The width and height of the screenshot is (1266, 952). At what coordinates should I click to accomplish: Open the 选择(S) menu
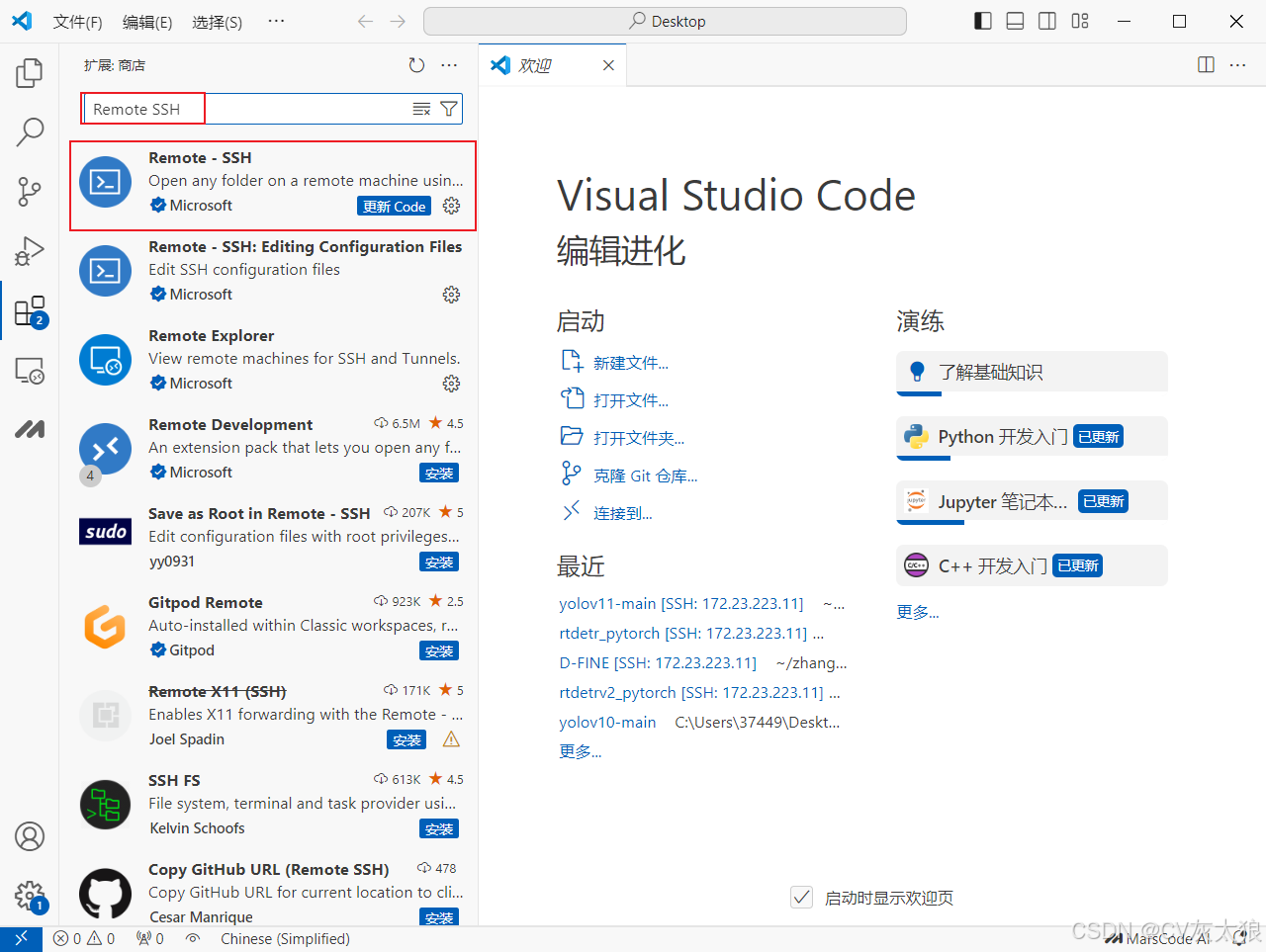pyautogui.click(x=217, y=22)
